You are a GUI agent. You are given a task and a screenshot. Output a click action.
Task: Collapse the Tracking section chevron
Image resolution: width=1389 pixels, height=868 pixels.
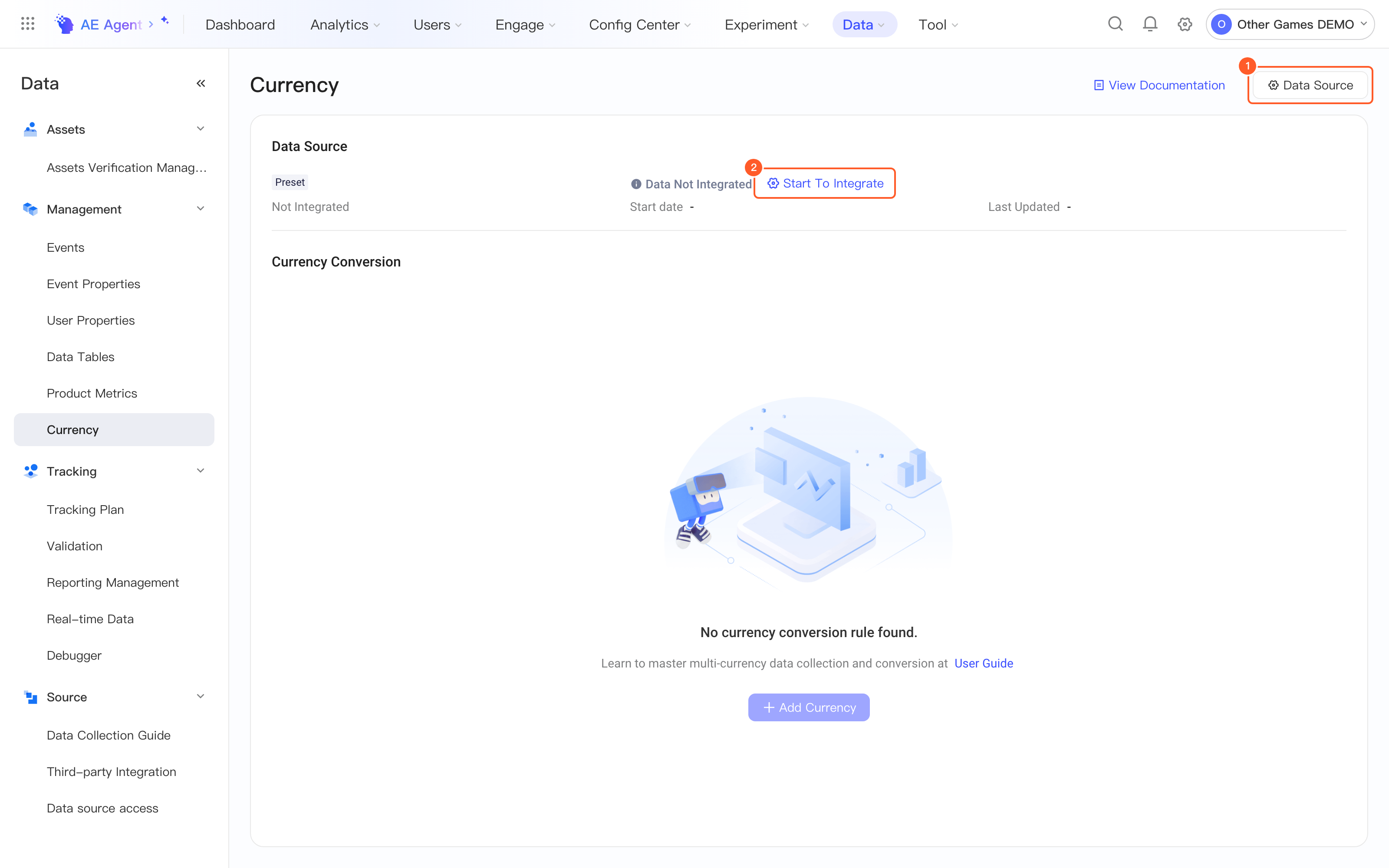(200, 471)
